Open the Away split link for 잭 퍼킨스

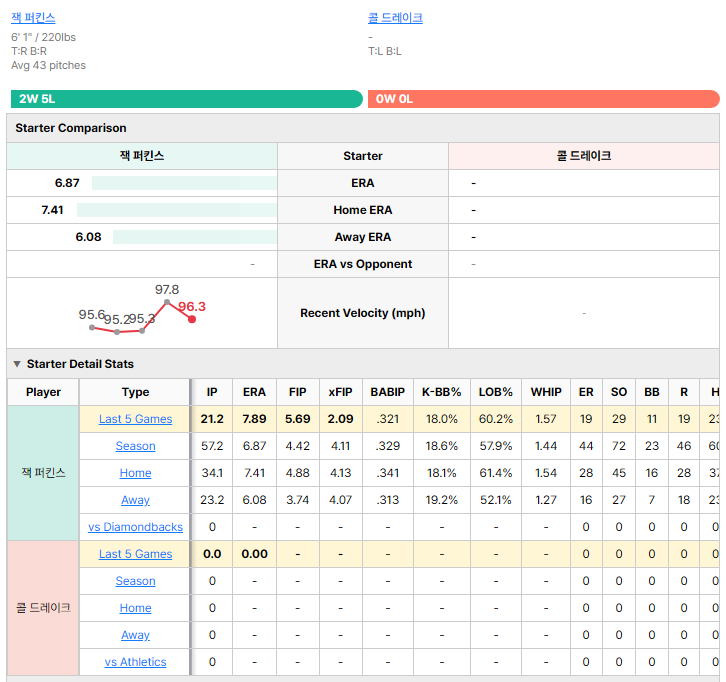pos(135,500)
